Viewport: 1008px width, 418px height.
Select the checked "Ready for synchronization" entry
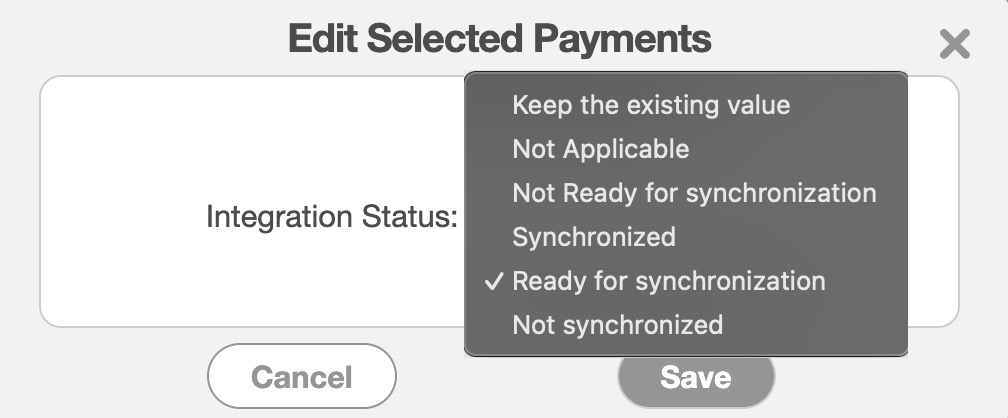click(x=669, y=281)
